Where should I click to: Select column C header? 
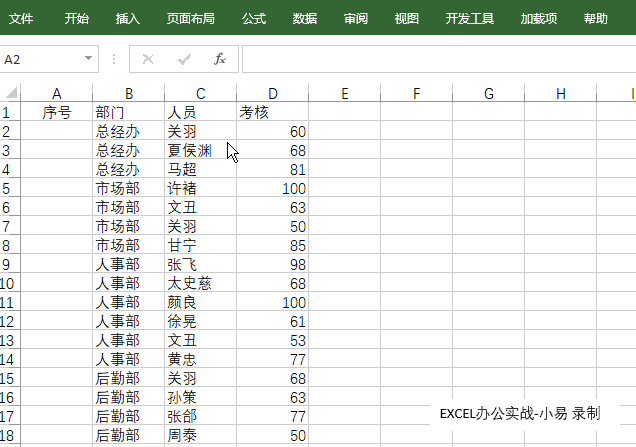[x=200, y=93]
